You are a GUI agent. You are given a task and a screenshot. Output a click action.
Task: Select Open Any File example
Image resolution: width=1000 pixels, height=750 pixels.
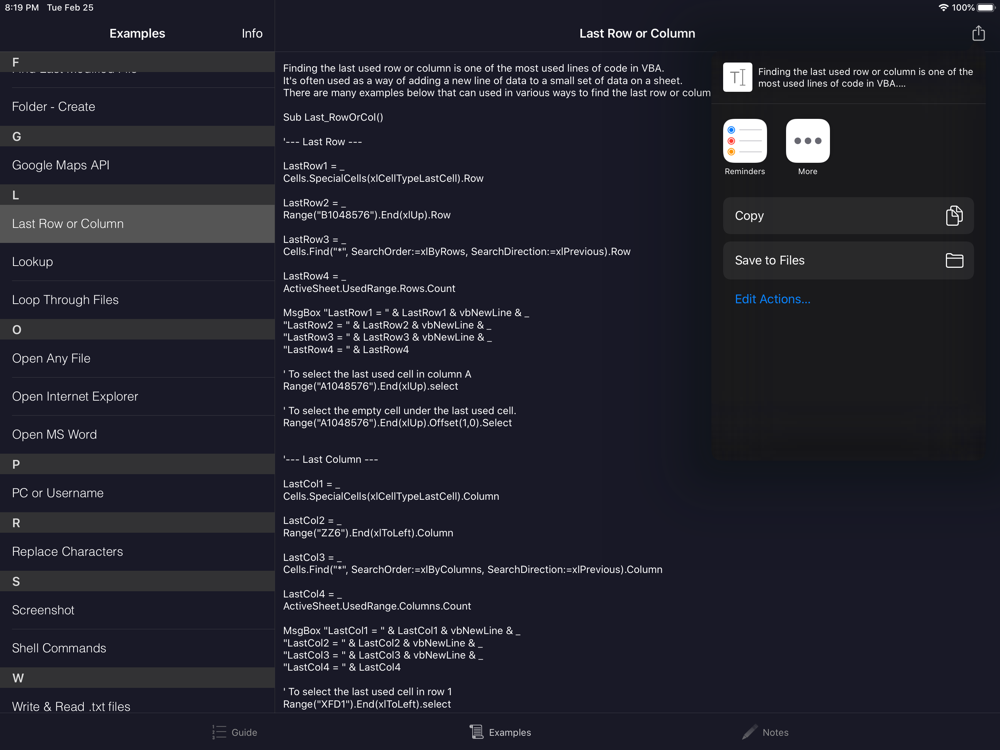(x=137, y=358)
